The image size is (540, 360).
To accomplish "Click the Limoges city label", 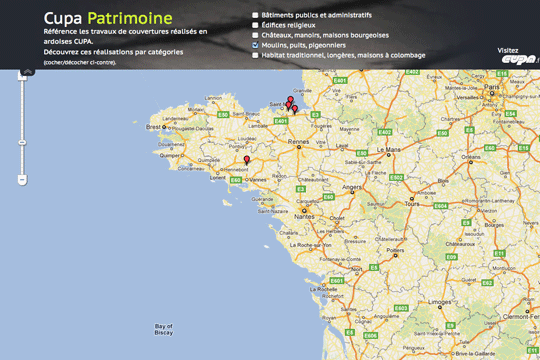I will point(439,302).
